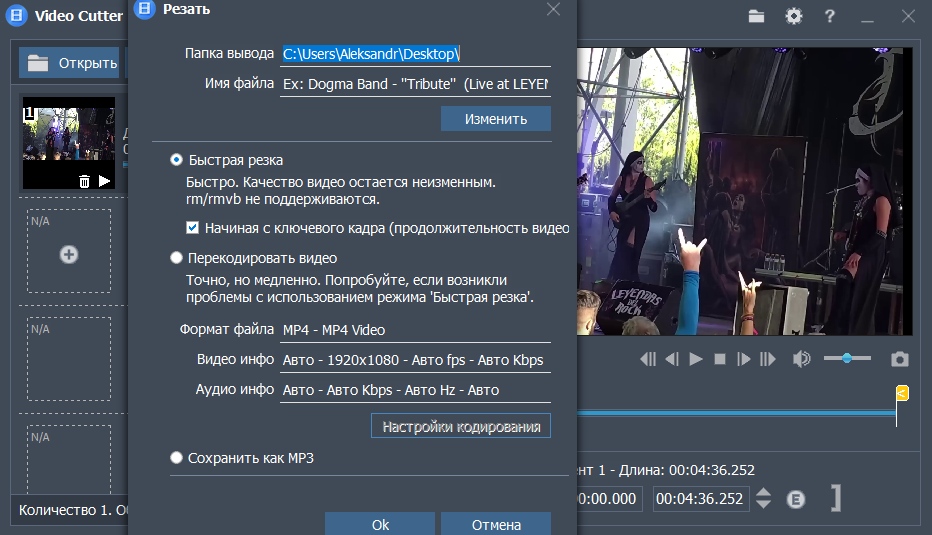The height and width of the screenshot is (535, 932).
Task: Open the settings gear in the title bar
Action: pyautogui.click(x=794, y=16)
